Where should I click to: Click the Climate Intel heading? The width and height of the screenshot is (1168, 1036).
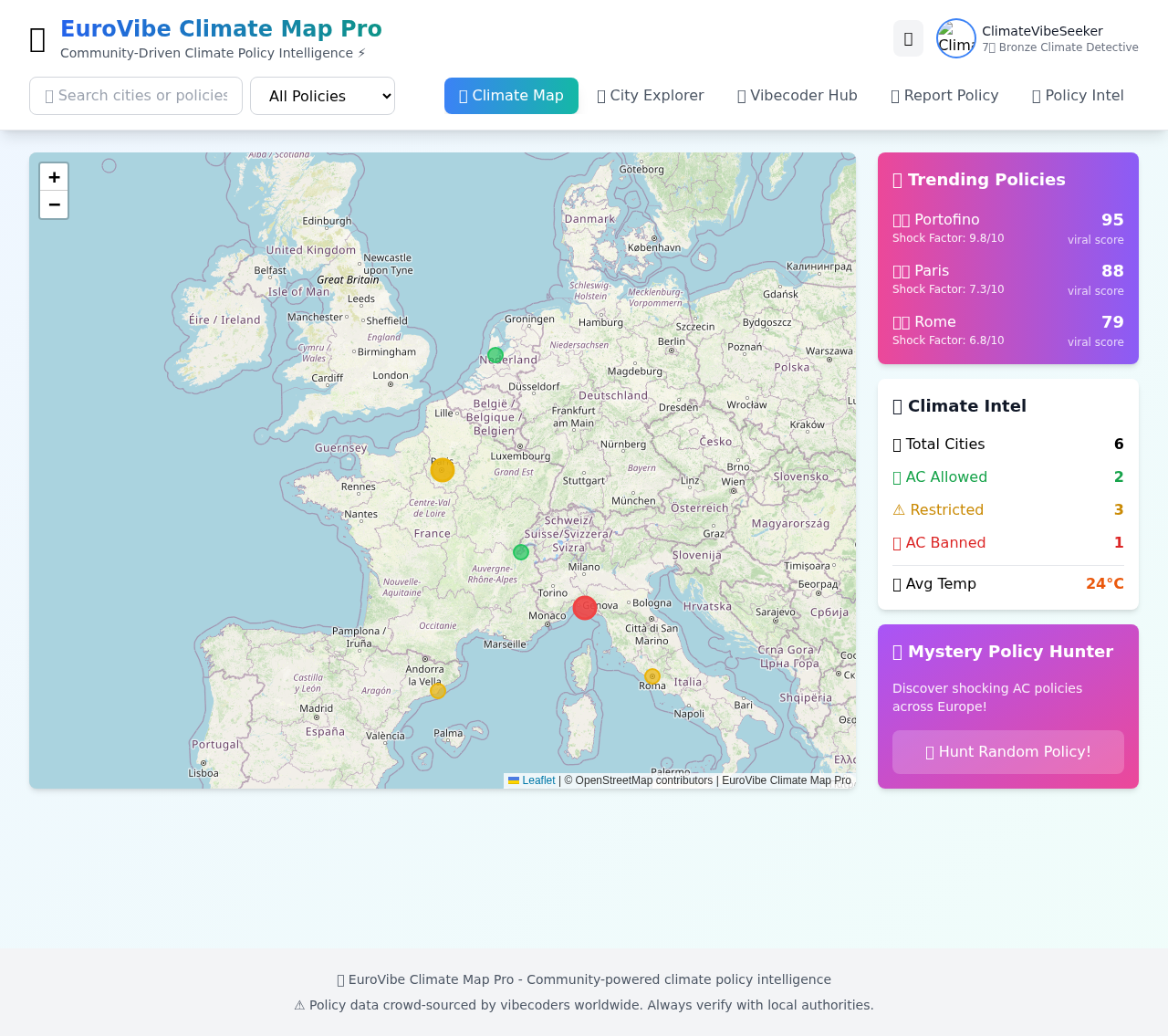(x=959, y=406)
